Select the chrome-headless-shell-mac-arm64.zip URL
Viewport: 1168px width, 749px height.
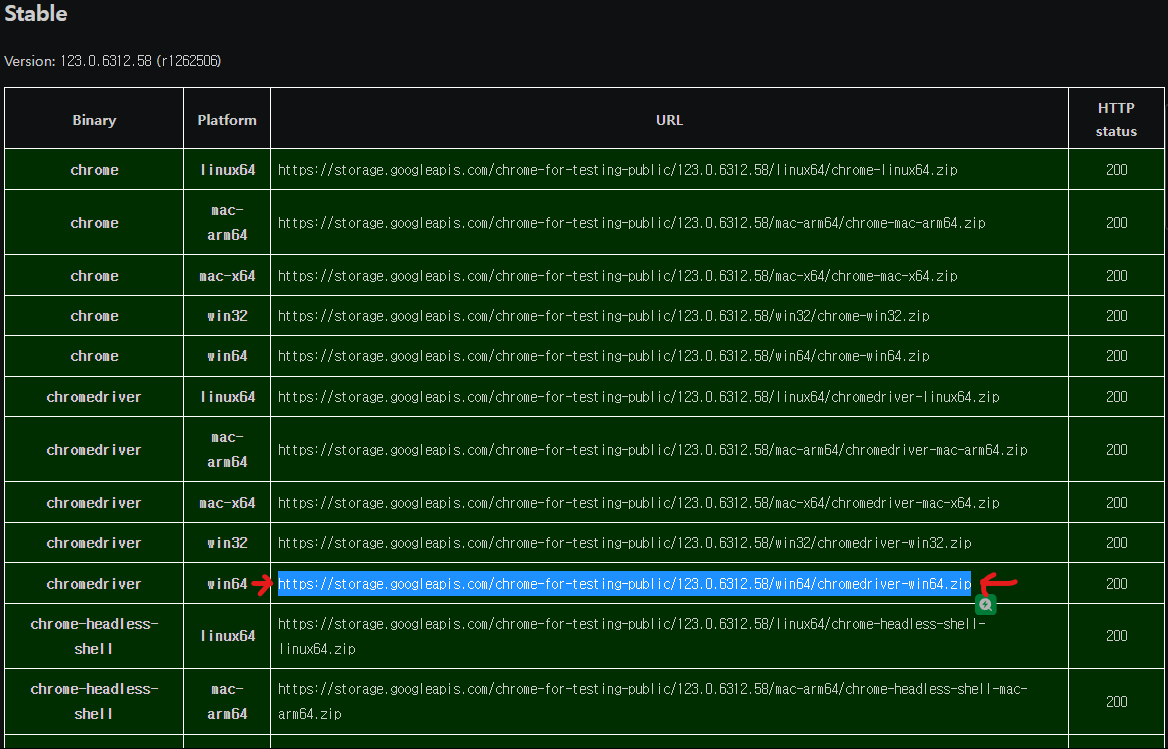(x=653, y=701)
